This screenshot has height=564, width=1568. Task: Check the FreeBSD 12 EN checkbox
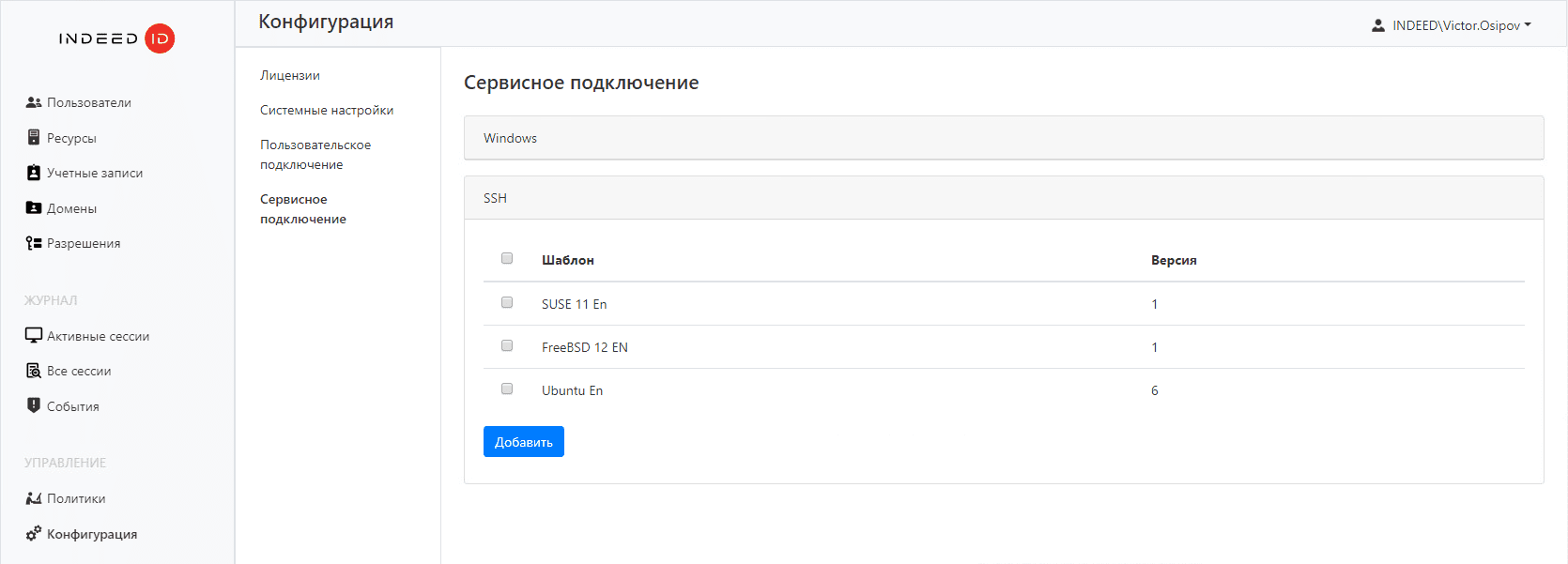[x=507, y=345]
